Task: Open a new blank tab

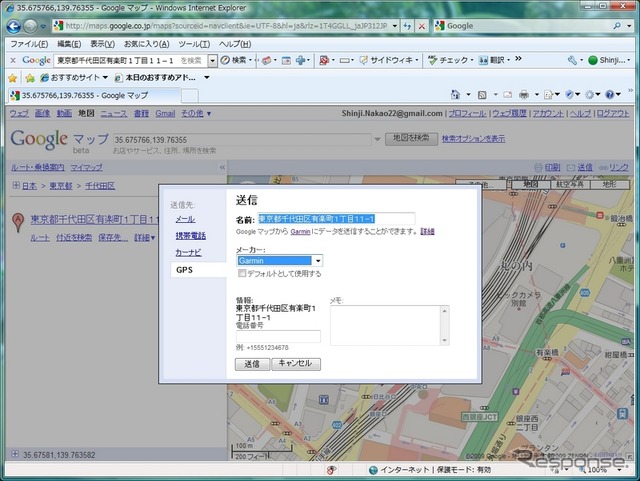Action: coord(189,96)
